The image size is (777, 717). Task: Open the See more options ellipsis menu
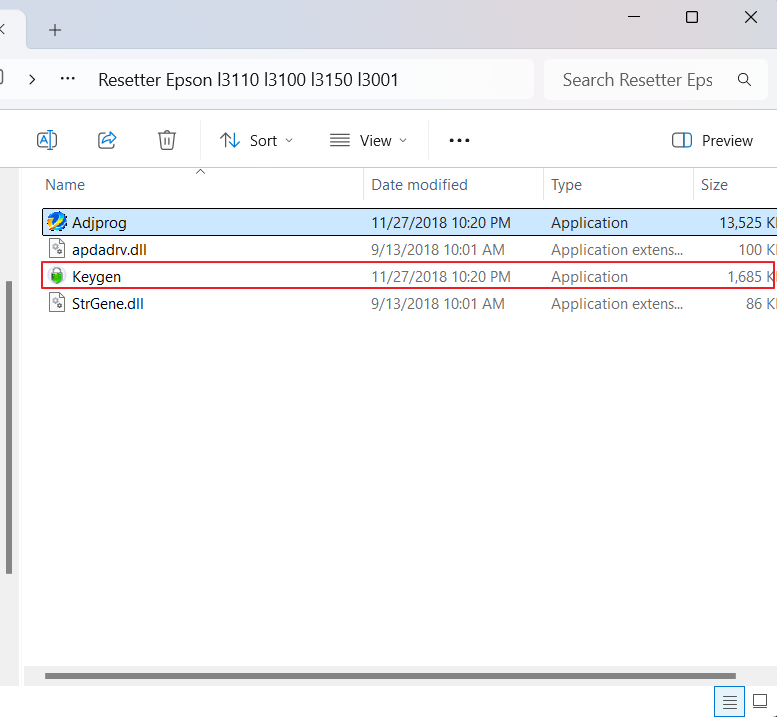(x=459, y=140)
